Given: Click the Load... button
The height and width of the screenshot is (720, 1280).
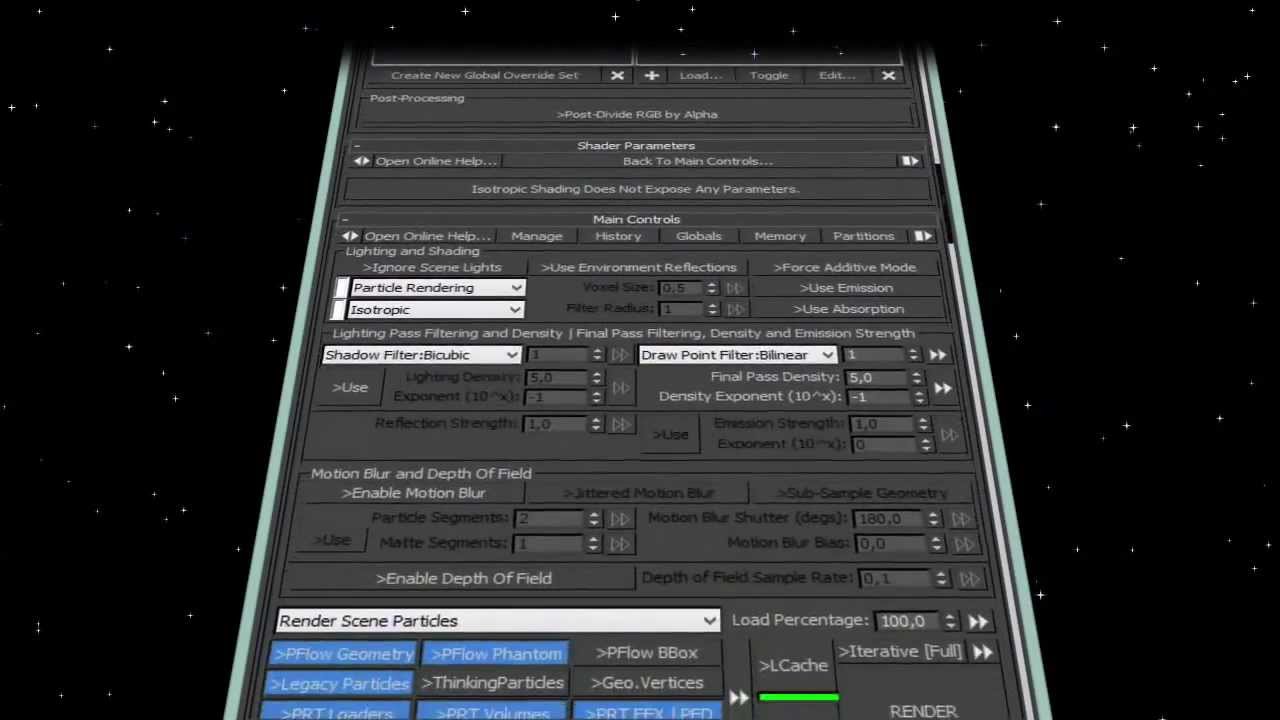Looking at the screenshot, I should tap(701, 75).
